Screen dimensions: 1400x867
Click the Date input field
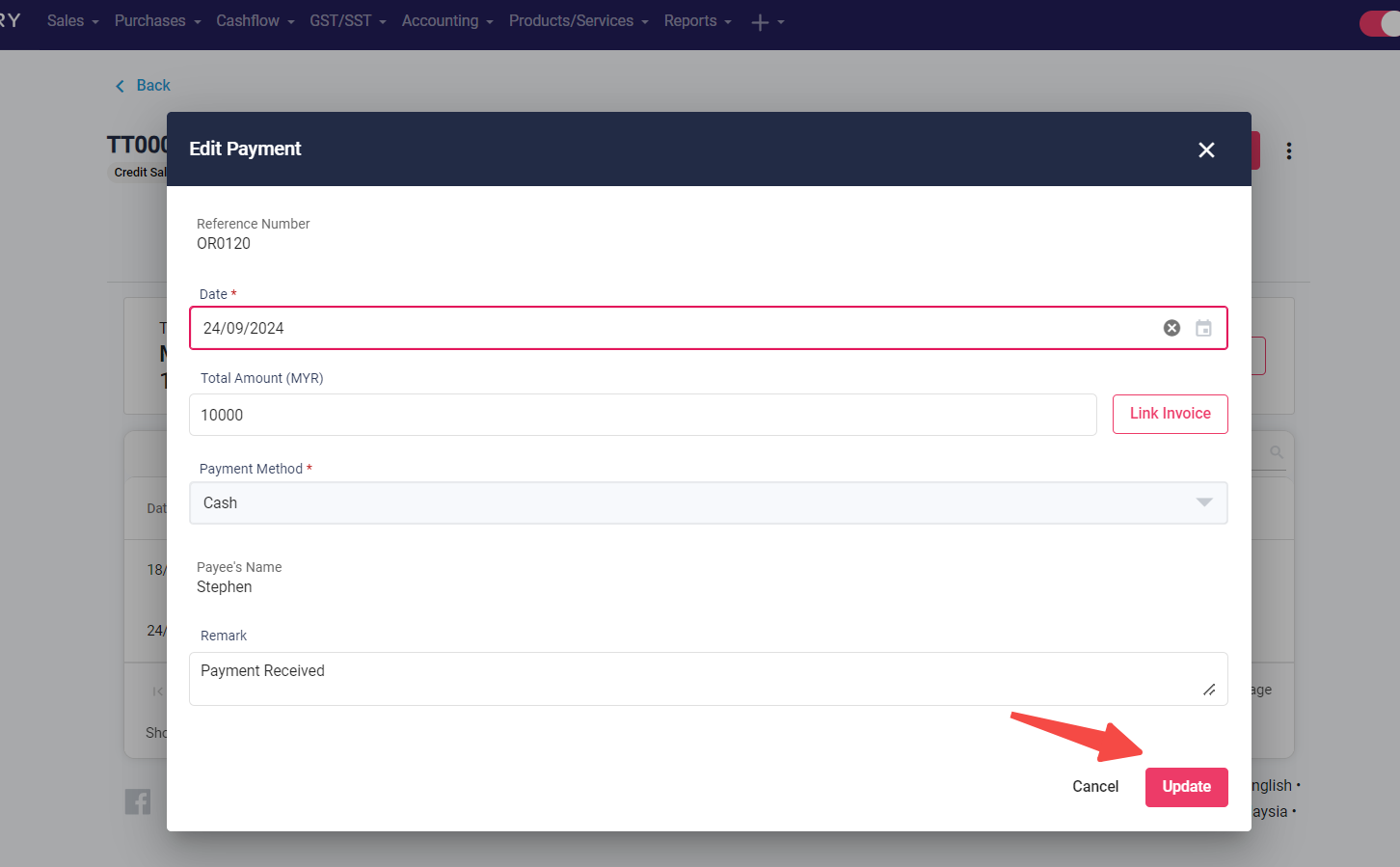pos(708,328)
